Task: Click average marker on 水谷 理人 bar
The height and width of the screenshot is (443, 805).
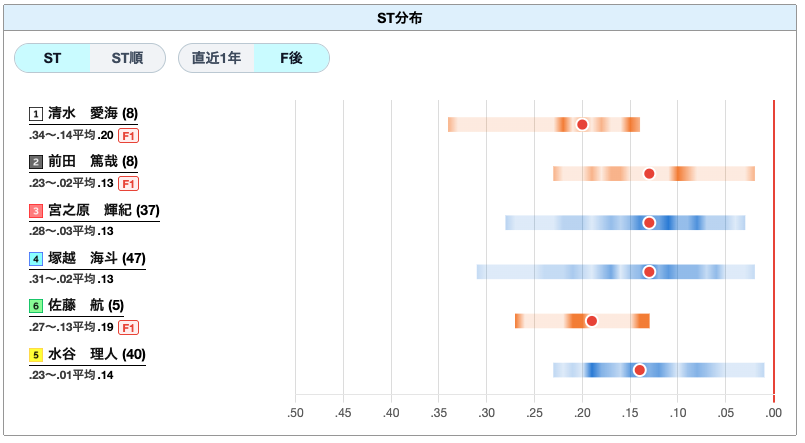Action: point(639,370)
